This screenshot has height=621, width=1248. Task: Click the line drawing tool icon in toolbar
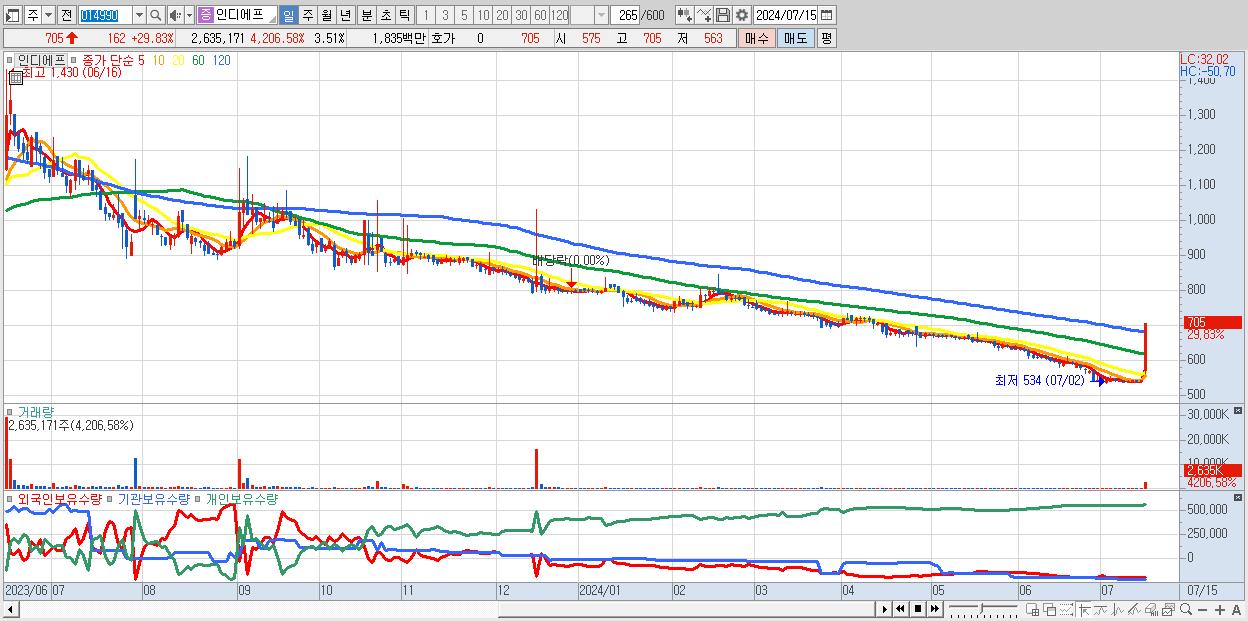pyautogui.click(x=704, y=15)
